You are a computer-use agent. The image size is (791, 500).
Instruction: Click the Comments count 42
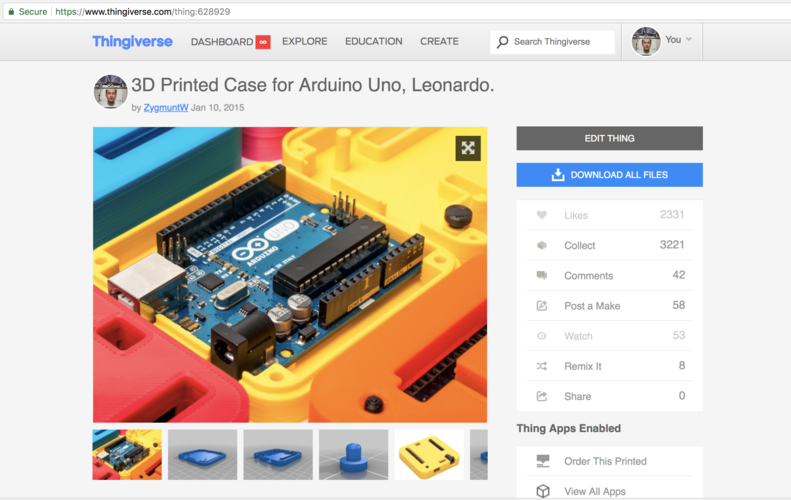click(x=679, y=275)
